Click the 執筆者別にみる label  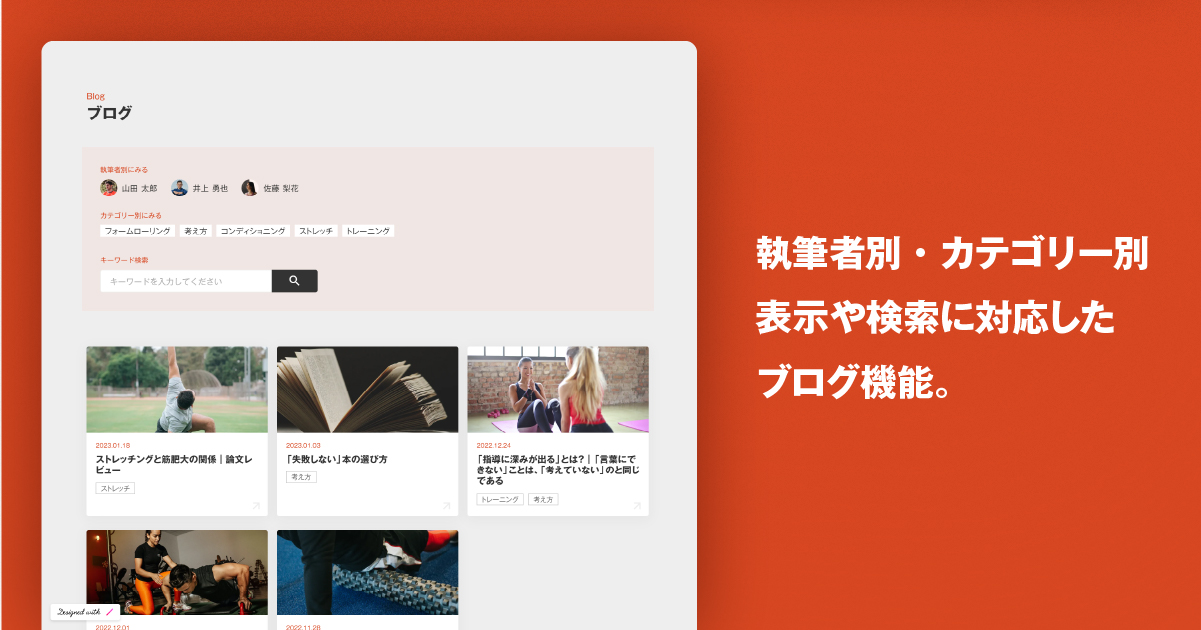(124, 170)
